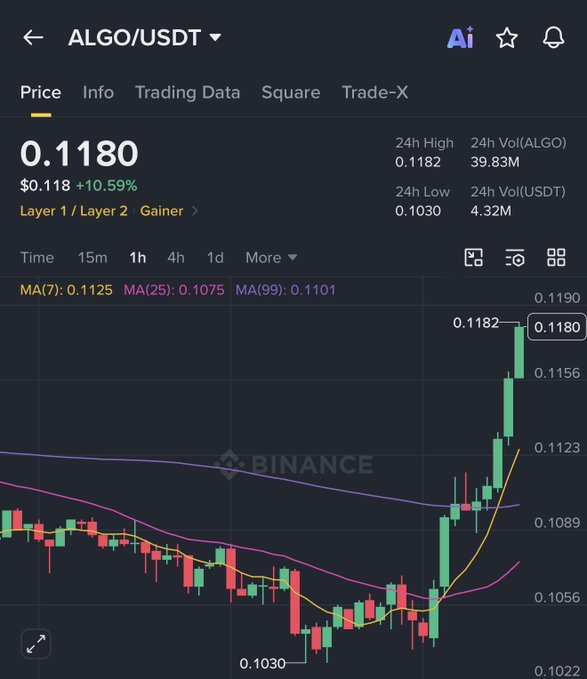Tap the 0.1190 price axis label
This screenshot has height=679, width=587.
click(557, 298)
